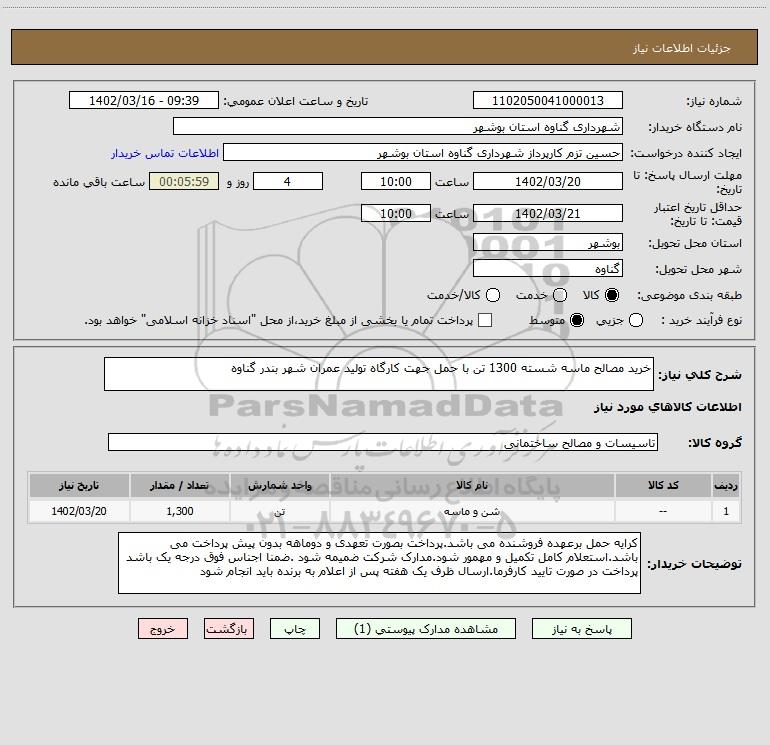Screen dimensions: 770x745
Task: Click the شن و ماسه item cell
Action: (472, 511)
